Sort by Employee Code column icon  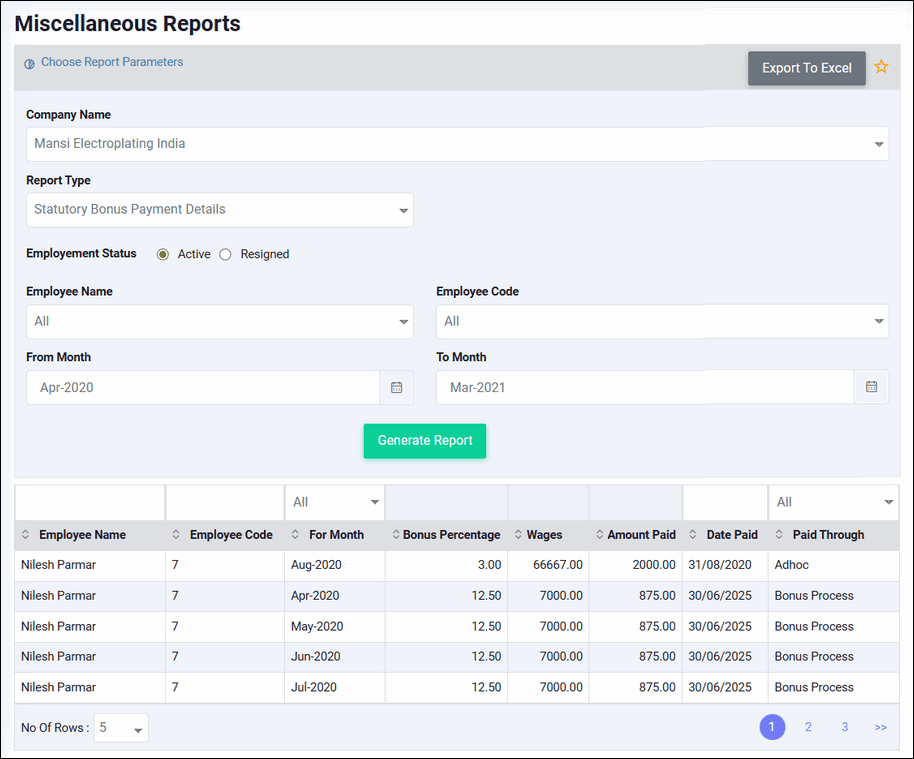(177, 535)
